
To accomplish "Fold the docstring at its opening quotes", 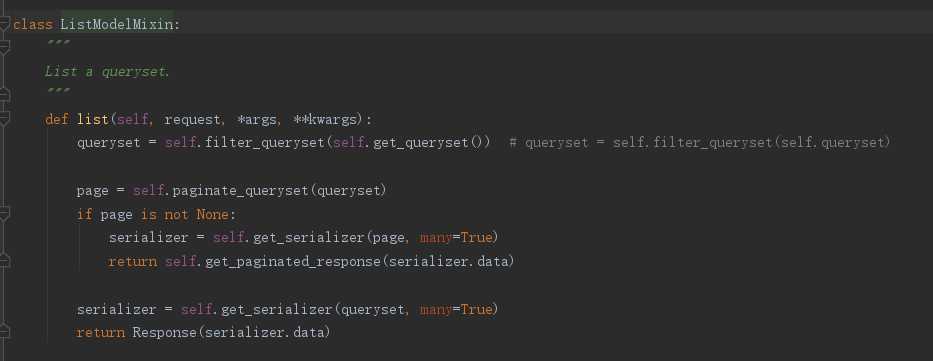I will [5, 45].
